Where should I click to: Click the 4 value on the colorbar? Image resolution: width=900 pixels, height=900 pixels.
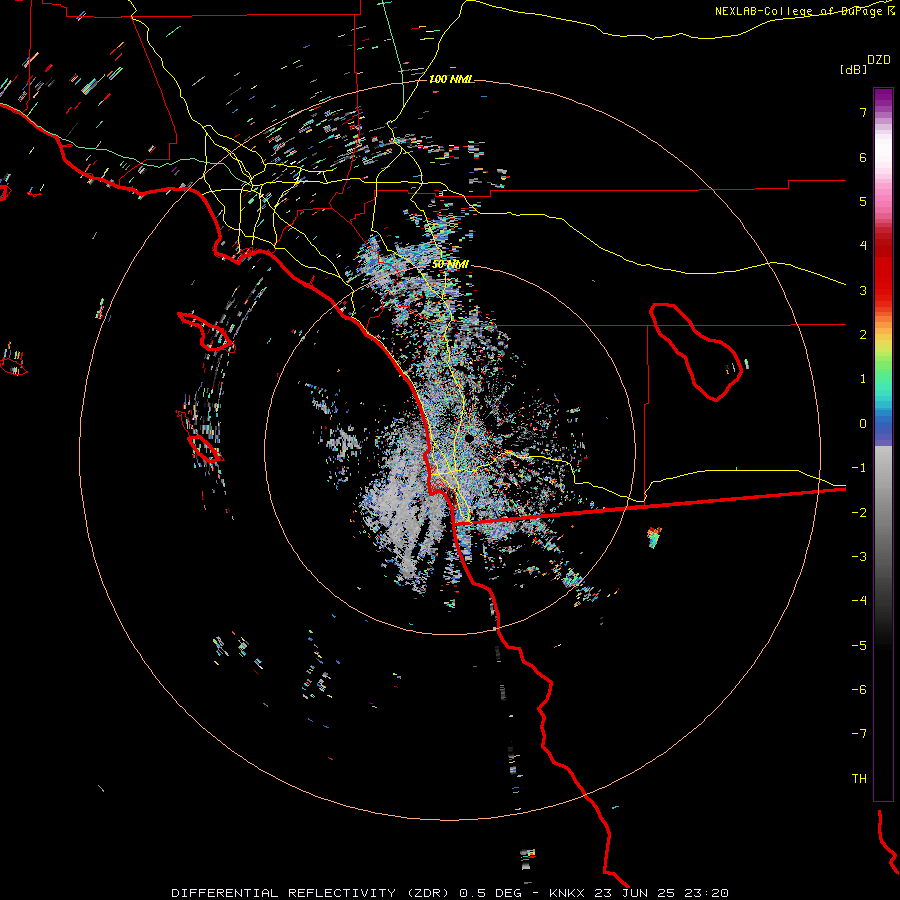[863, 246]
